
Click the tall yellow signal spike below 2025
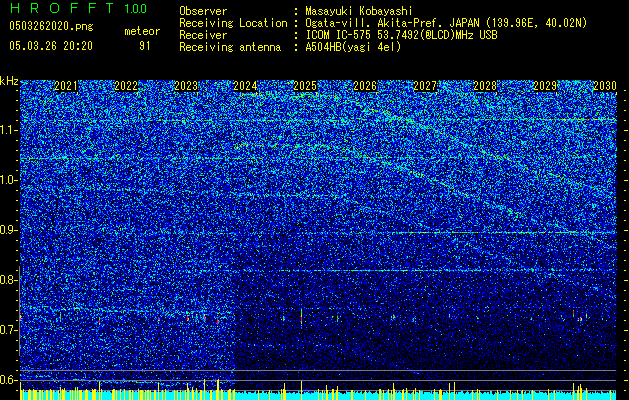(301, 390)
